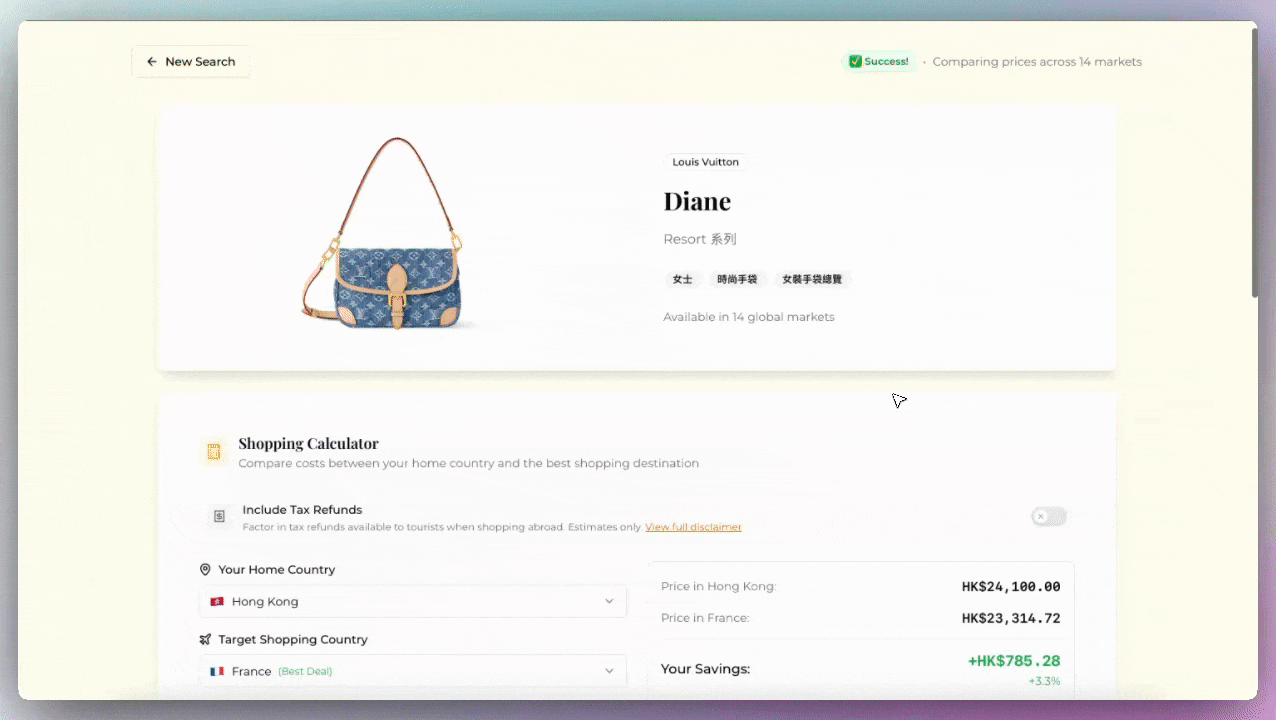1276x720 pixels.
Task: Open the France target country dropdown
Action: (412, 671)
